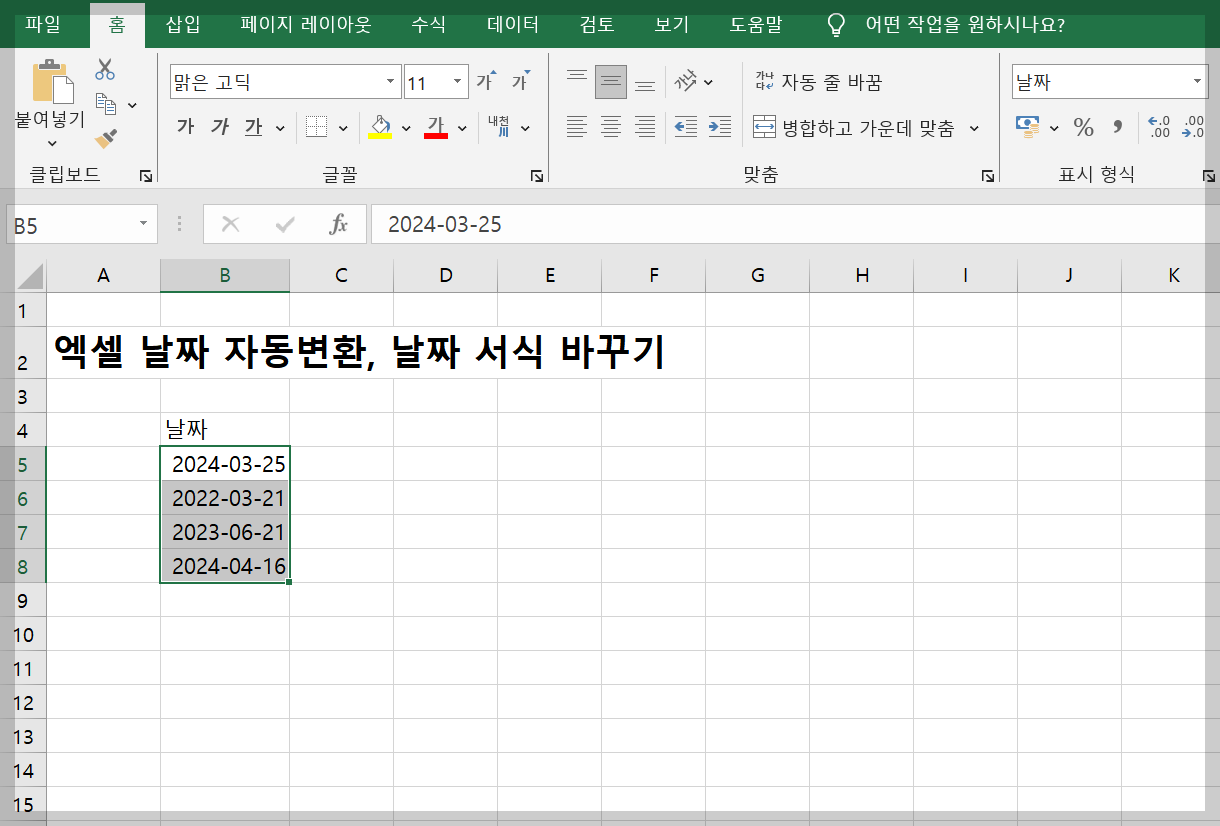Pick the red font color swatch
Image resolution: width=1220 pixels, height=826 pixels.
pyautogui.click(x=437, y=135)
